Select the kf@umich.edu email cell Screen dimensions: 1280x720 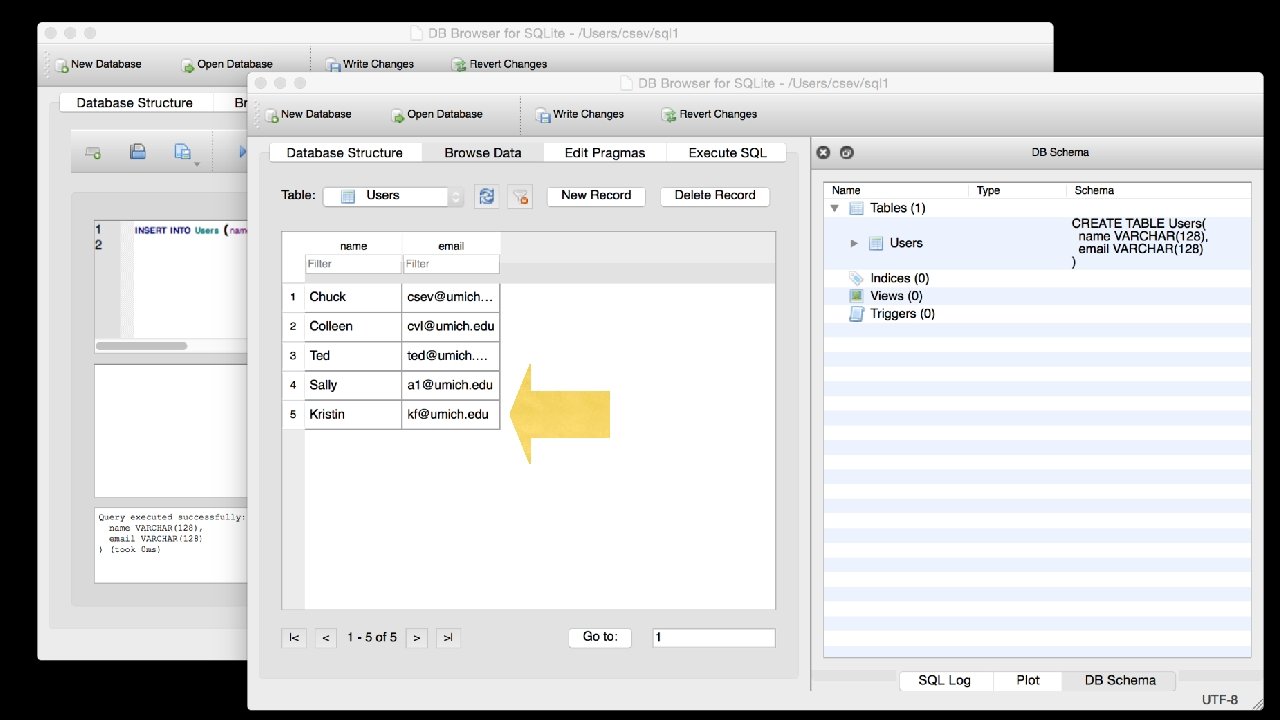pyautogui.click(x=451, y=414)
